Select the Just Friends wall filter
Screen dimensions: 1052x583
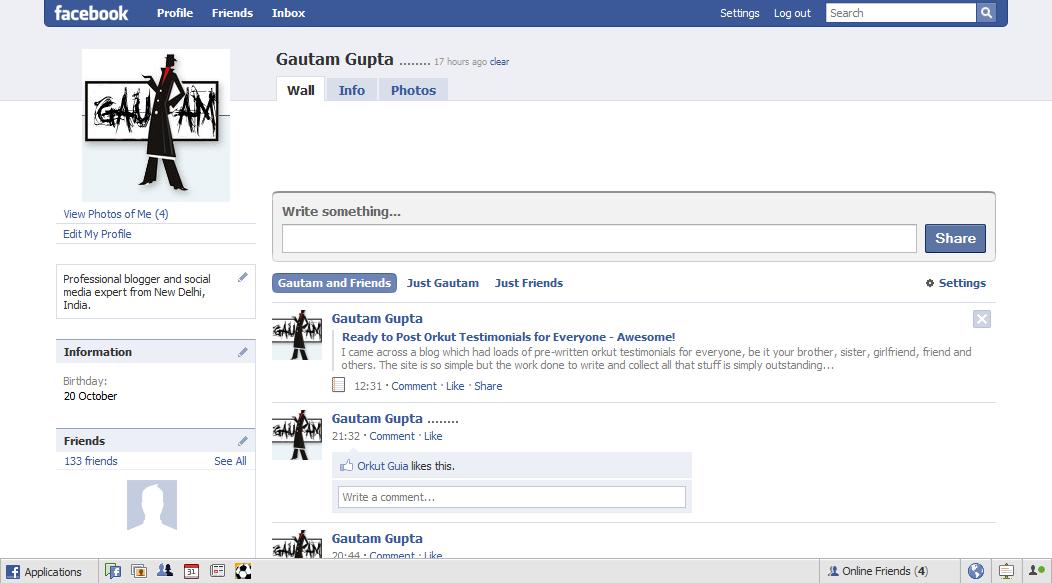pos(528,283)
